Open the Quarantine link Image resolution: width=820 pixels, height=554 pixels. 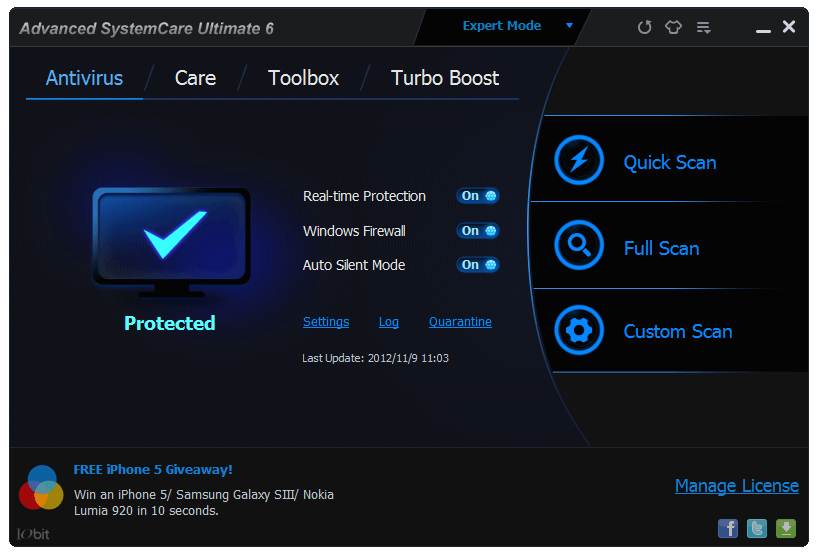[x=460, y=322]
